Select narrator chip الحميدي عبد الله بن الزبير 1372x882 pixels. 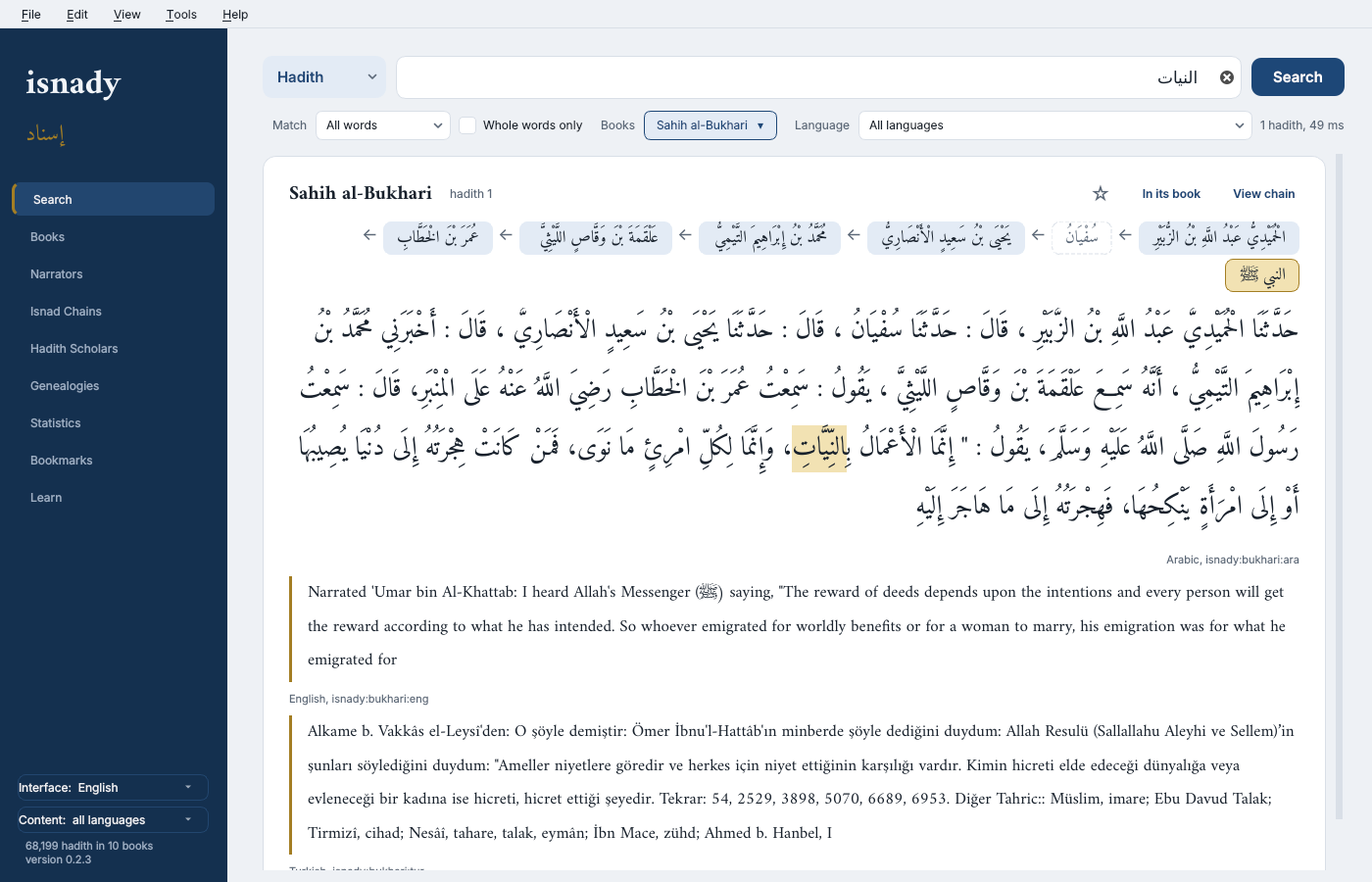[x=1219, y=237]
